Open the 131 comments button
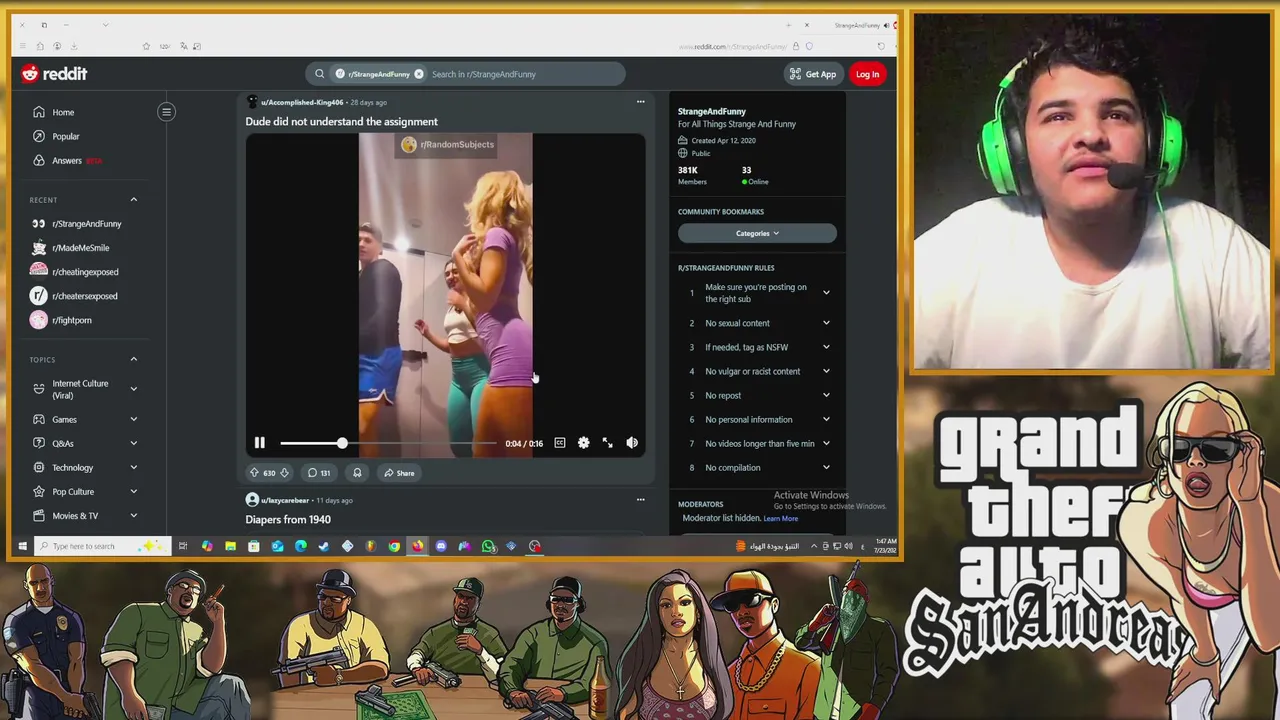 pos(319,473)
